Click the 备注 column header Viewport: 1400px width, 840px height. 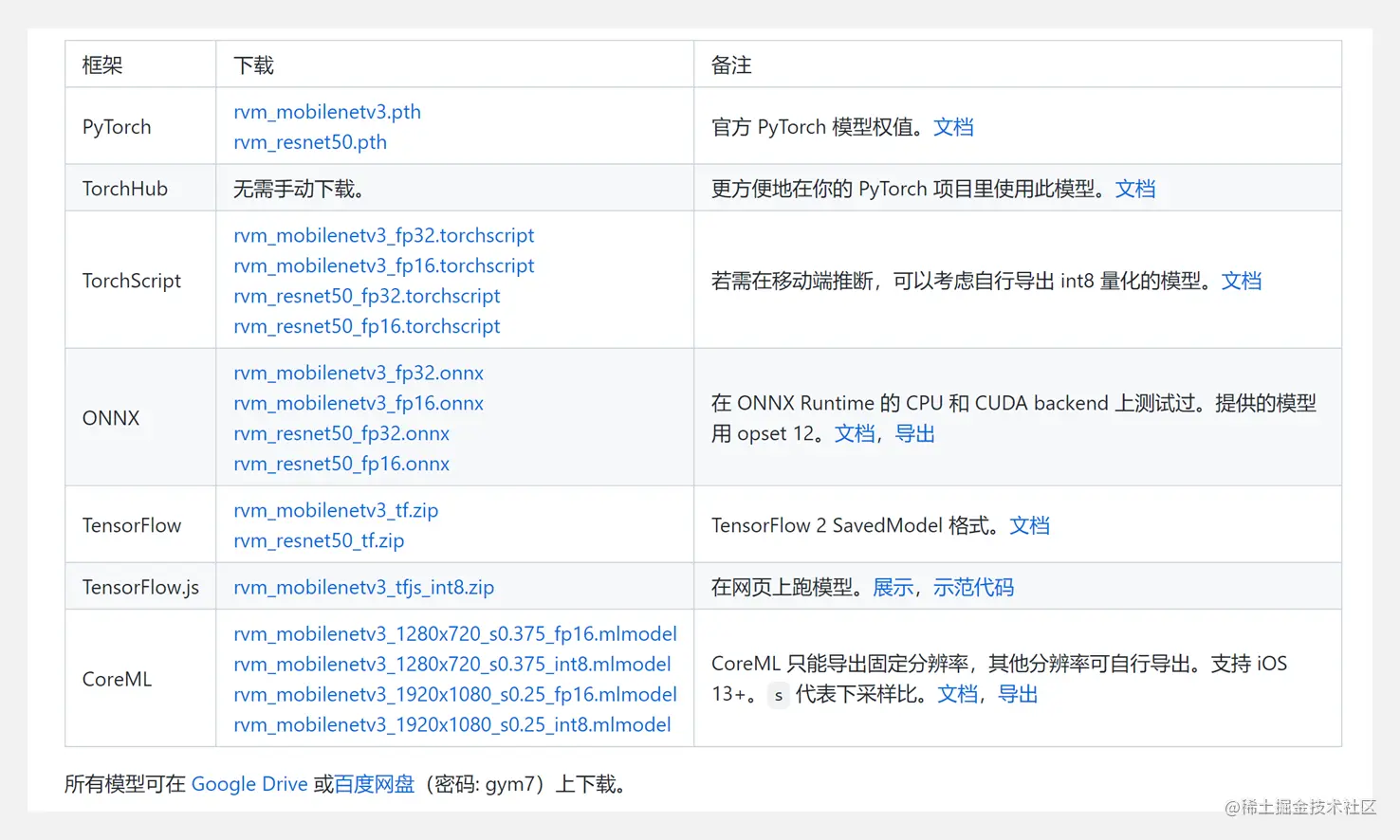tap(1018, 64)
